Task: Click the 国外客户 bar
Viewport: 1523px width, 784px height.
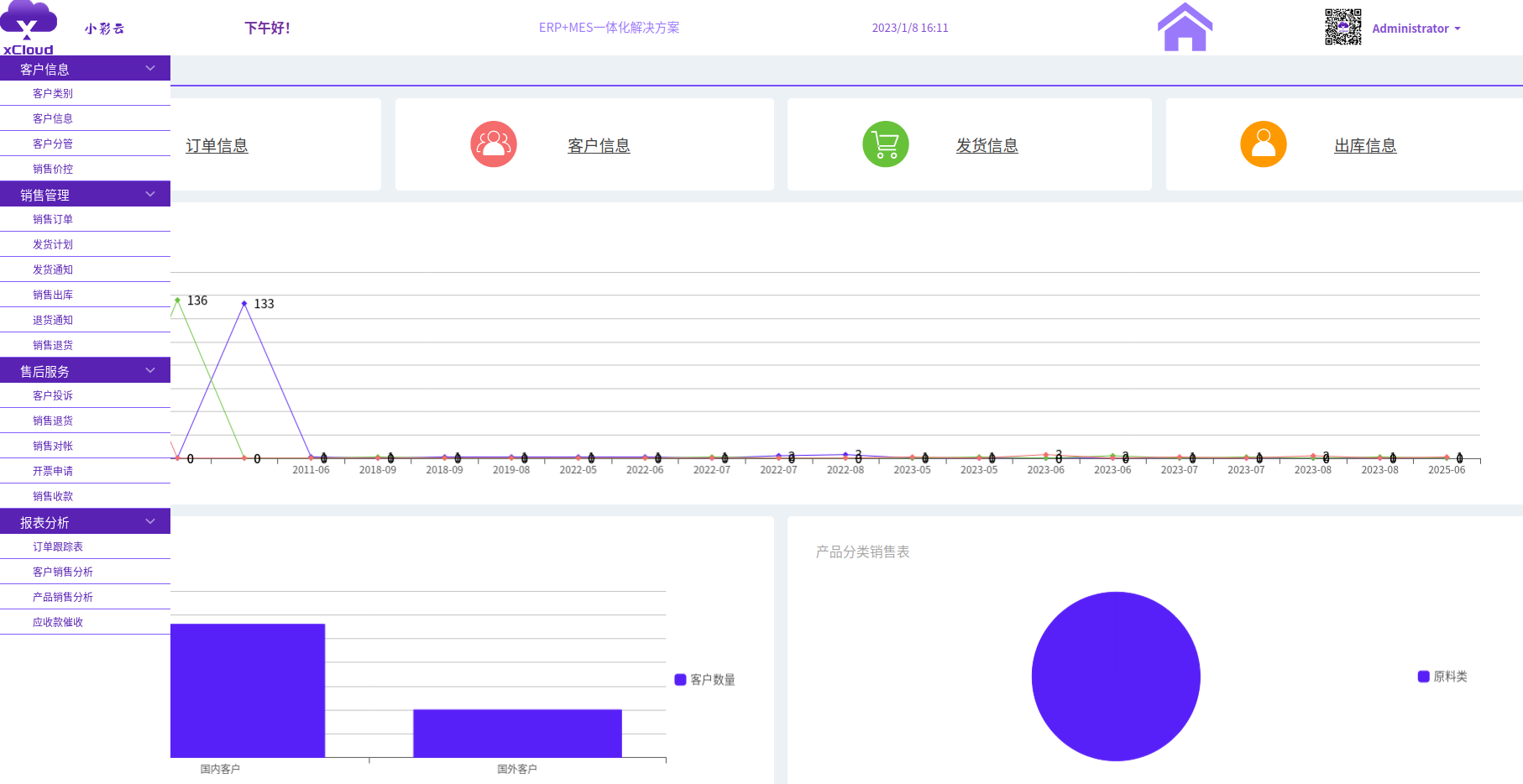Action: (517, 734)
